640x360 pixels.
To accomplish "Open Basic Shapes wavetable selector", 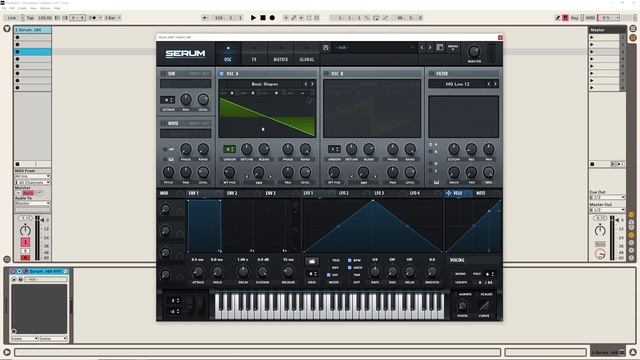I will point(264,84).
